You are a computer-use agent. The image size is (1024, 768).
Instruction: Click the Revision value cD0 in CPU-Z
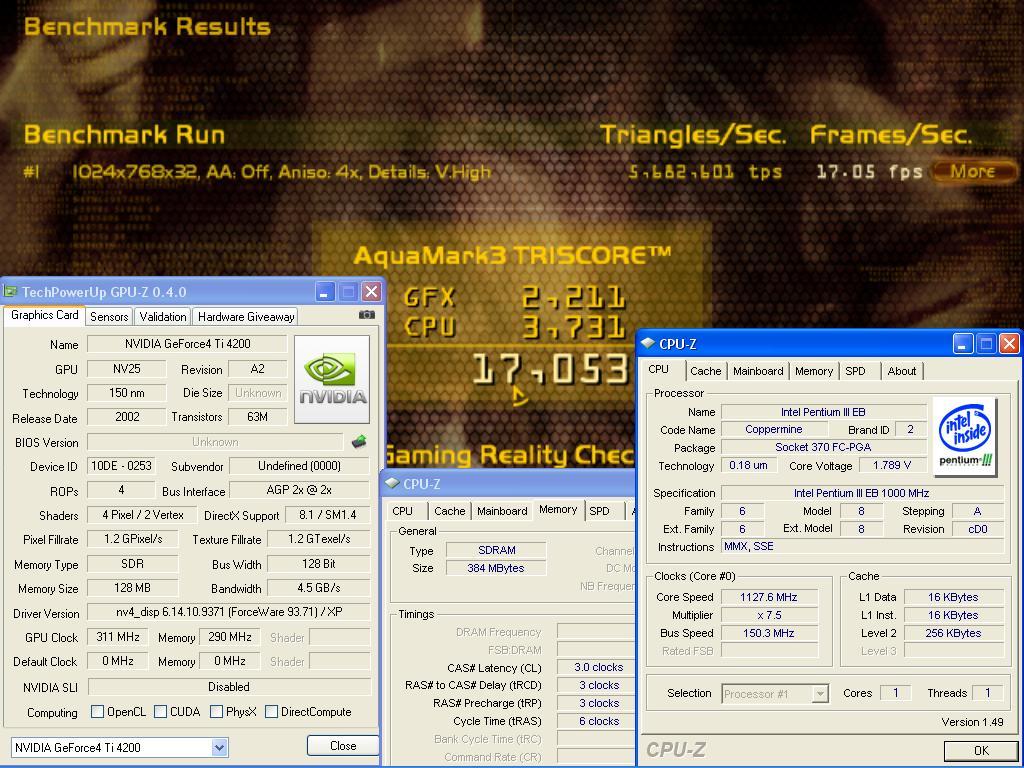(978, 529)
